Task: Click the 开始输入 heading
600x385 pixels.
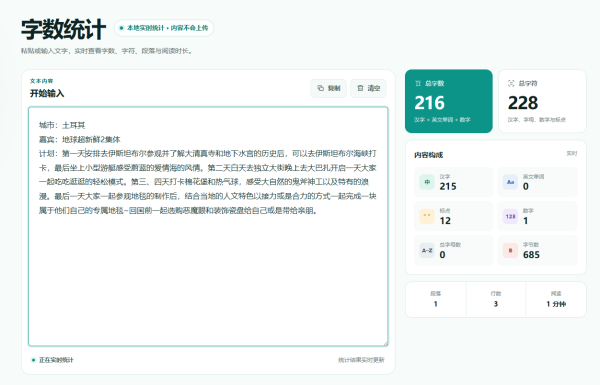Action: 47,93
